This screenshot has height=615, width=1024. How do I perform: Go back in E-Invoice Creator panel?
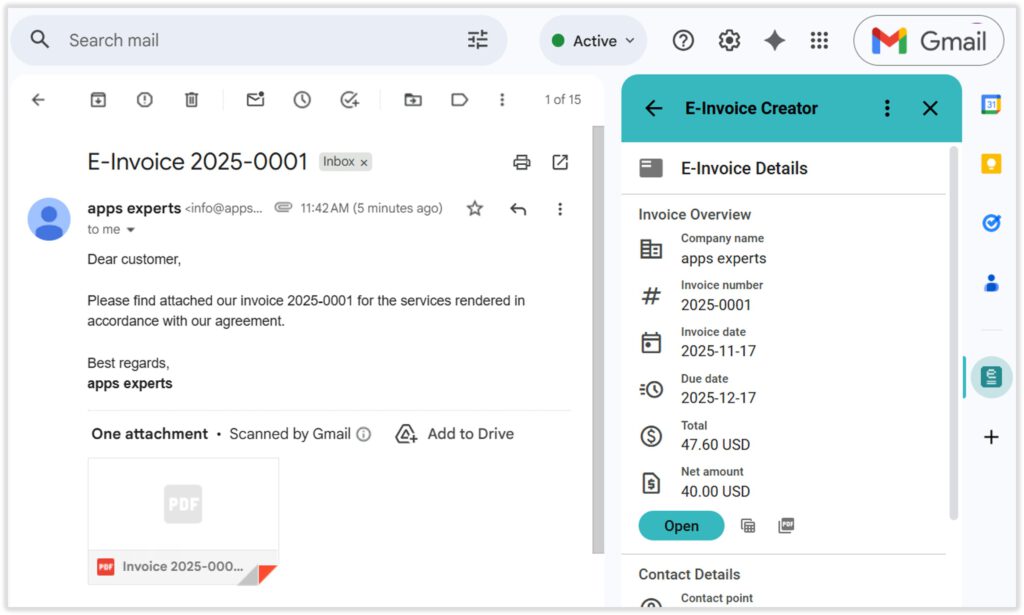click(x=654, y=108)
